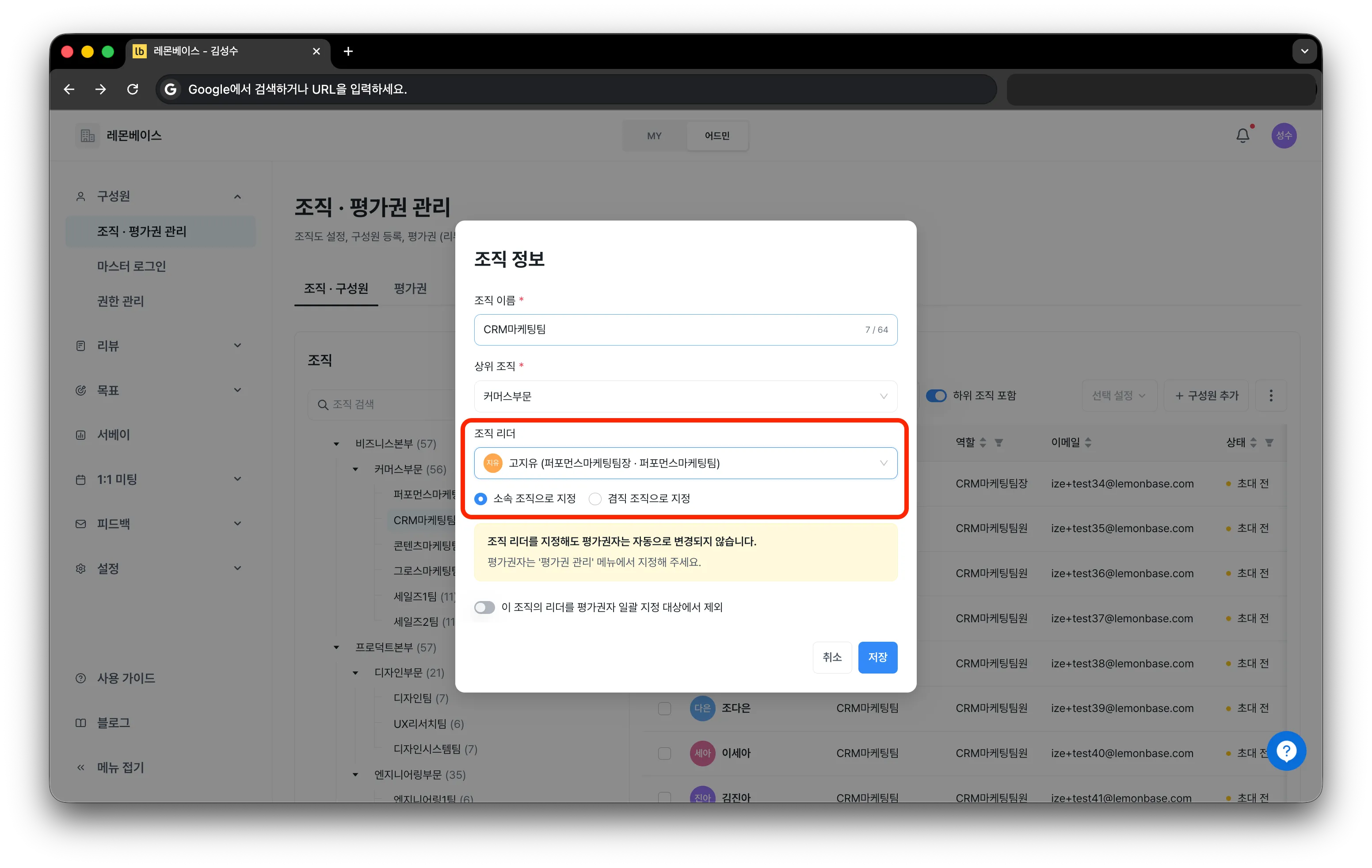Viewport: 1372px width, 868px height.
Task: Expand the 목표 sidebar section
Action: point(238,390)
